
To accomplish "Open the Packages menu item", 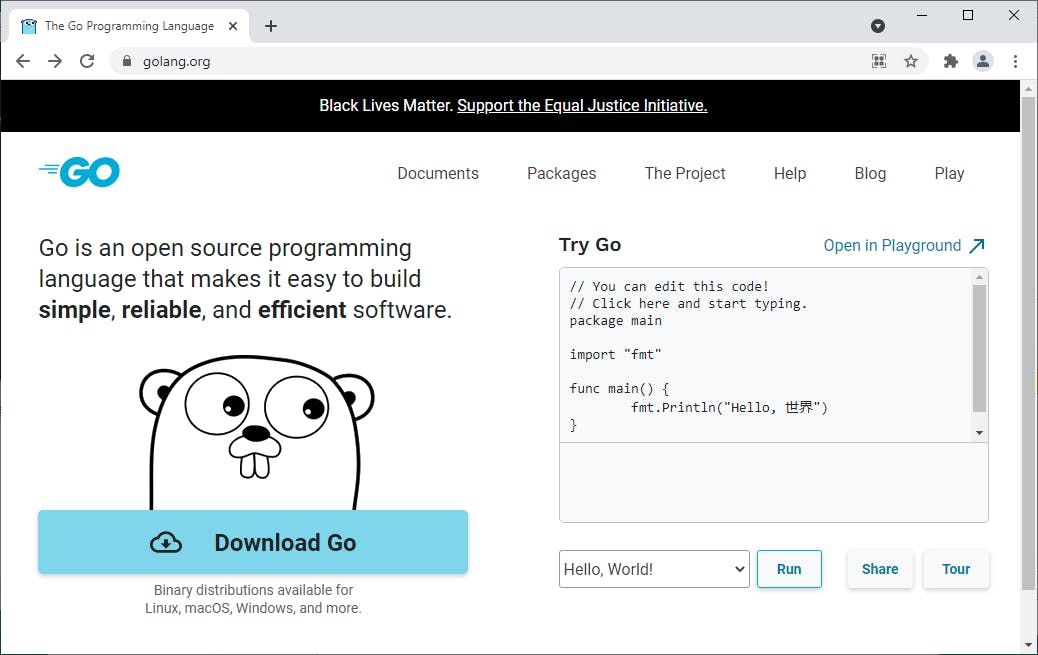I will tap(561, 174).
